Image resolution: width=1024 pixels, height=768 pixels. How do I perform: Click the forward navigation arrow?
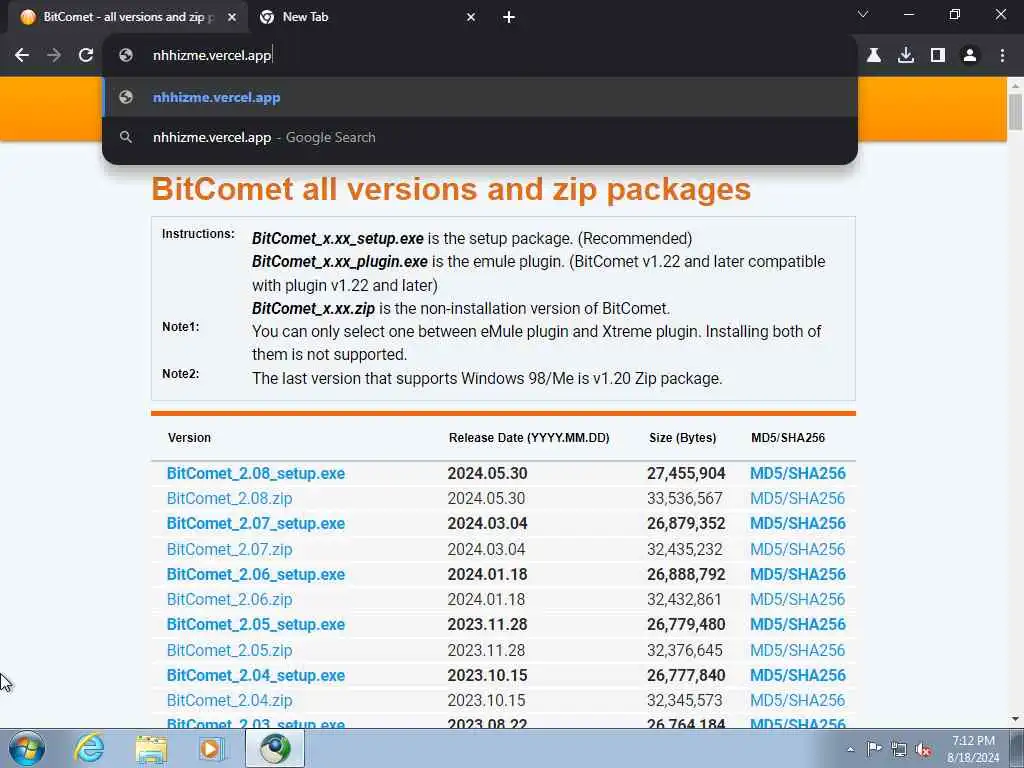click(54, 55)
